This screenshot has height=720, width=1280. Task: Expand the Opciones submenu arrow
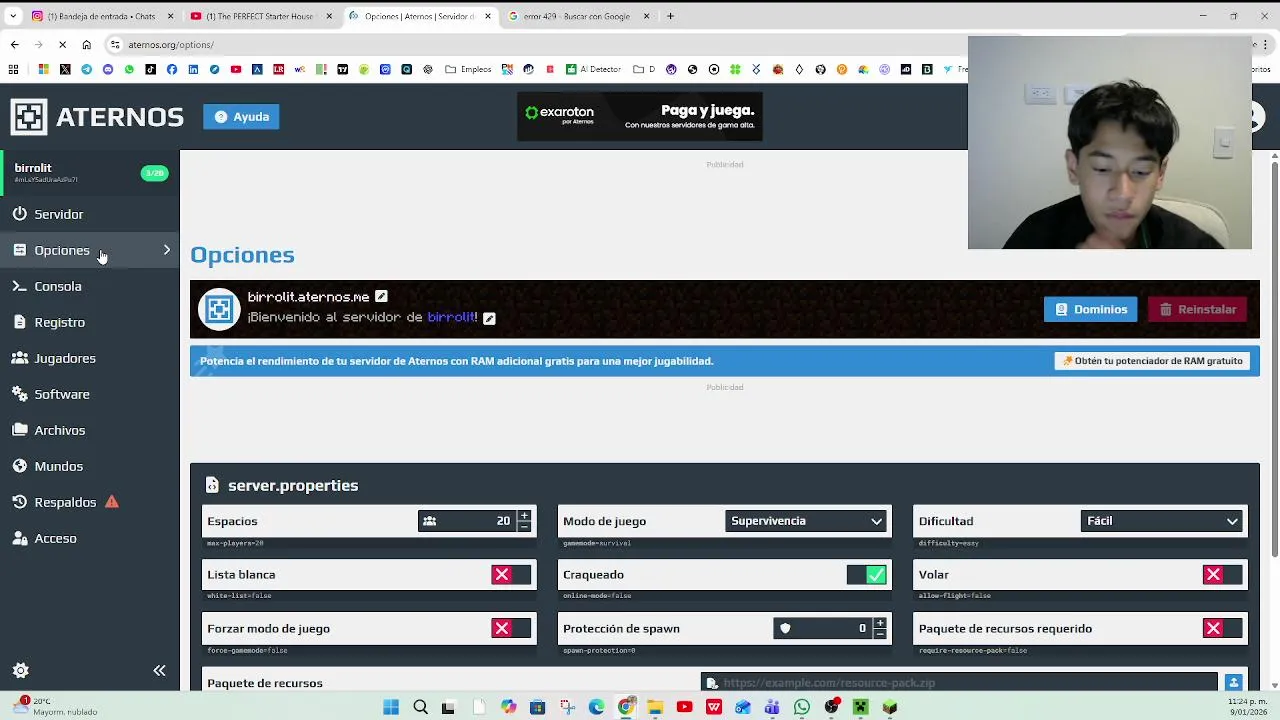click(167, 250)
